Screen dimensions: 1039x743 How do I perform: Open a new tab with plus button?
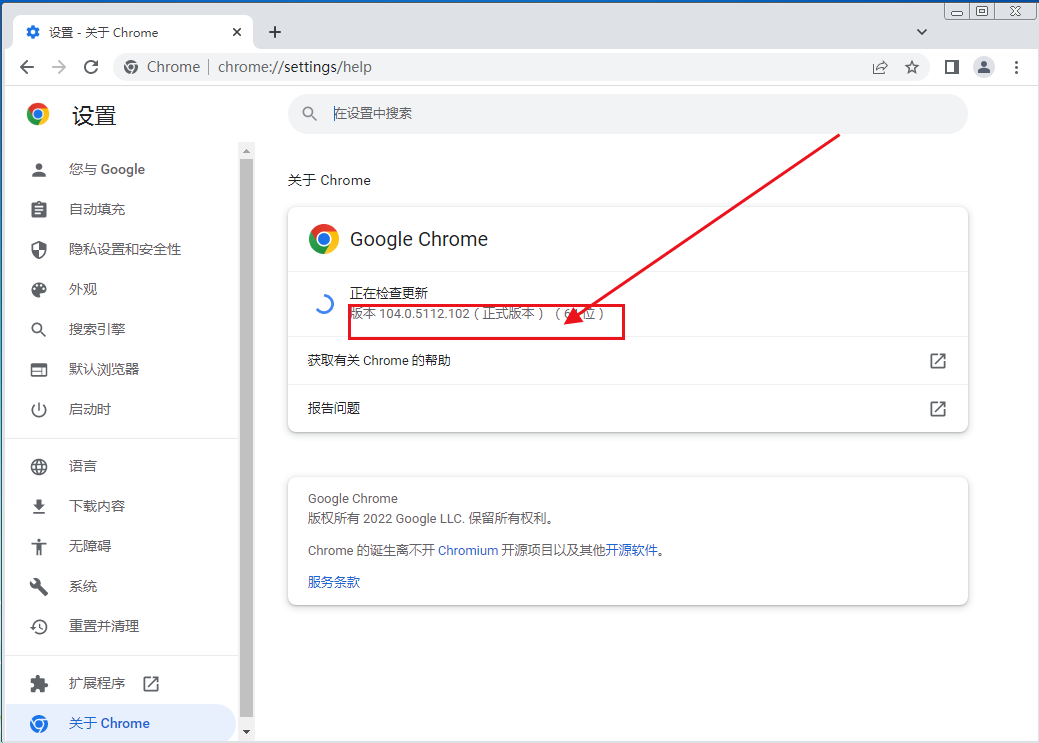(x=275, y=32)
